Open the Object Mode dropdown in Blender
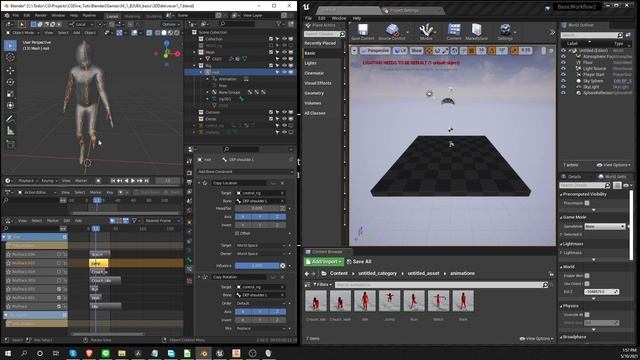The height and width of the screenshot is (360, 640). point(24,33)
